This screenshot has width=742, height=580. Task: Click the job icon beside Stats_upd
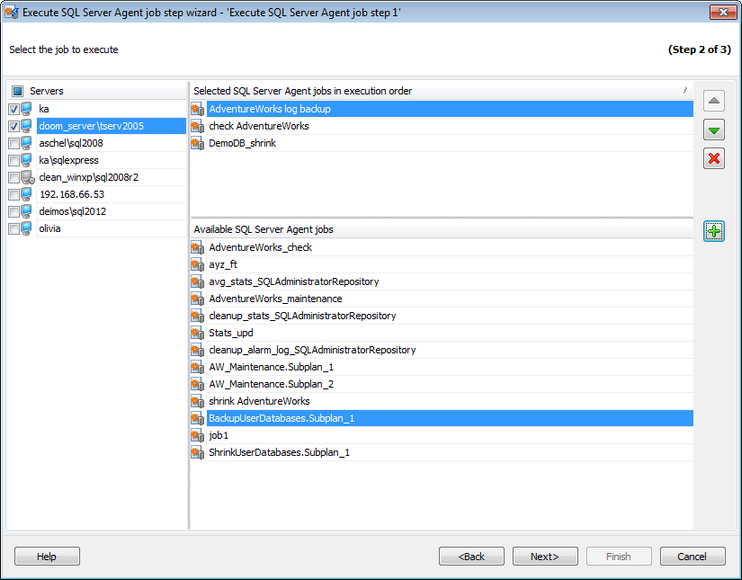pyautogui.click(x=198, y=333)
